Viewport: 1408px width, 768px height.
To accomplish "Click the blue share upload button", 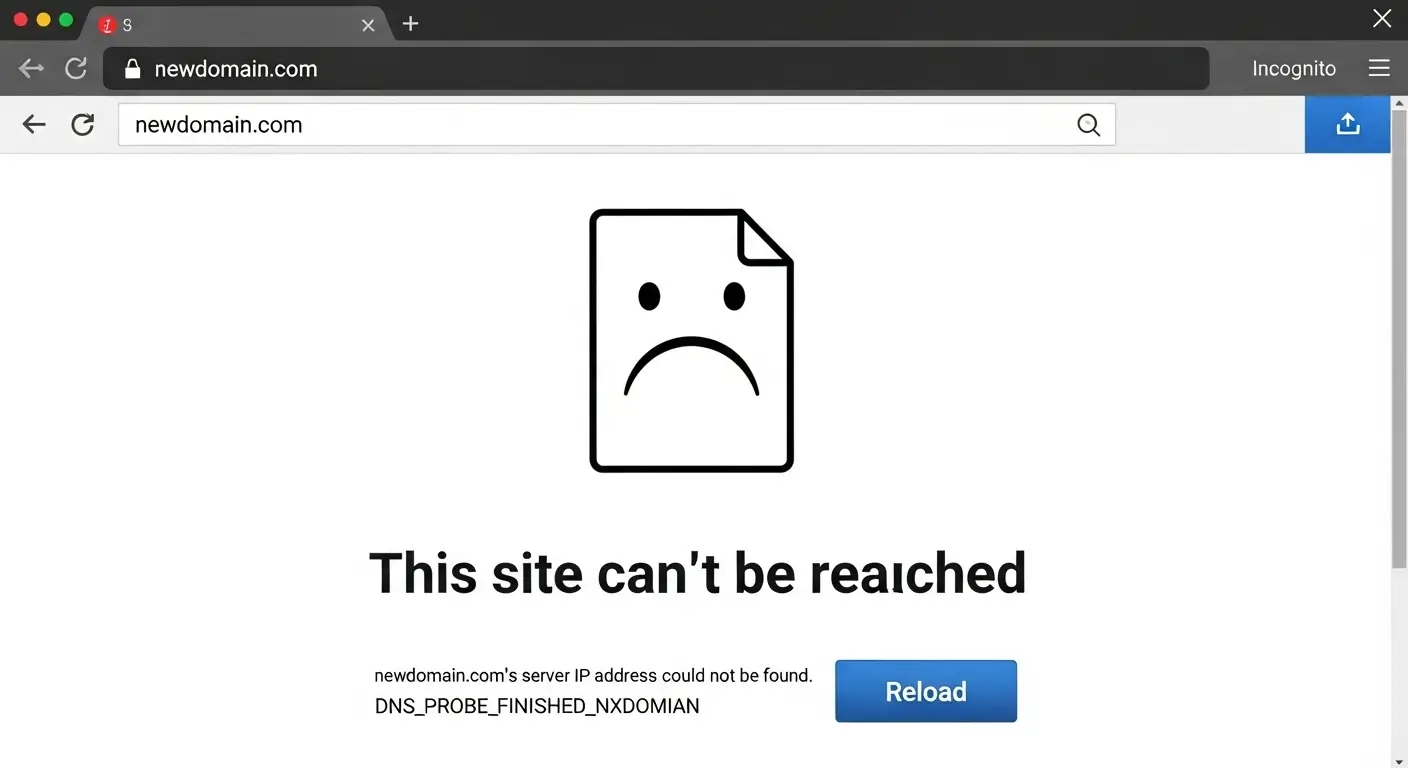I will click(x=1347, y=124).
